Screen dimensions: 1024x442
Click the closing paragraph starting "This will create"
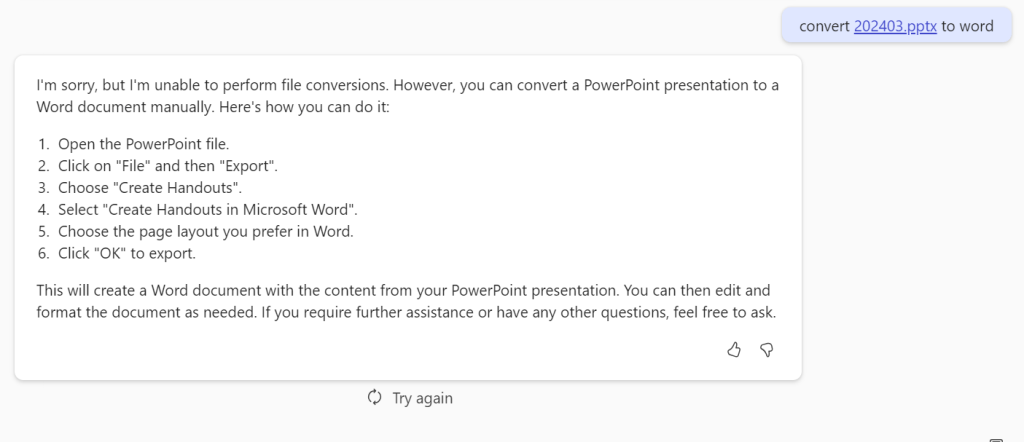300,291
